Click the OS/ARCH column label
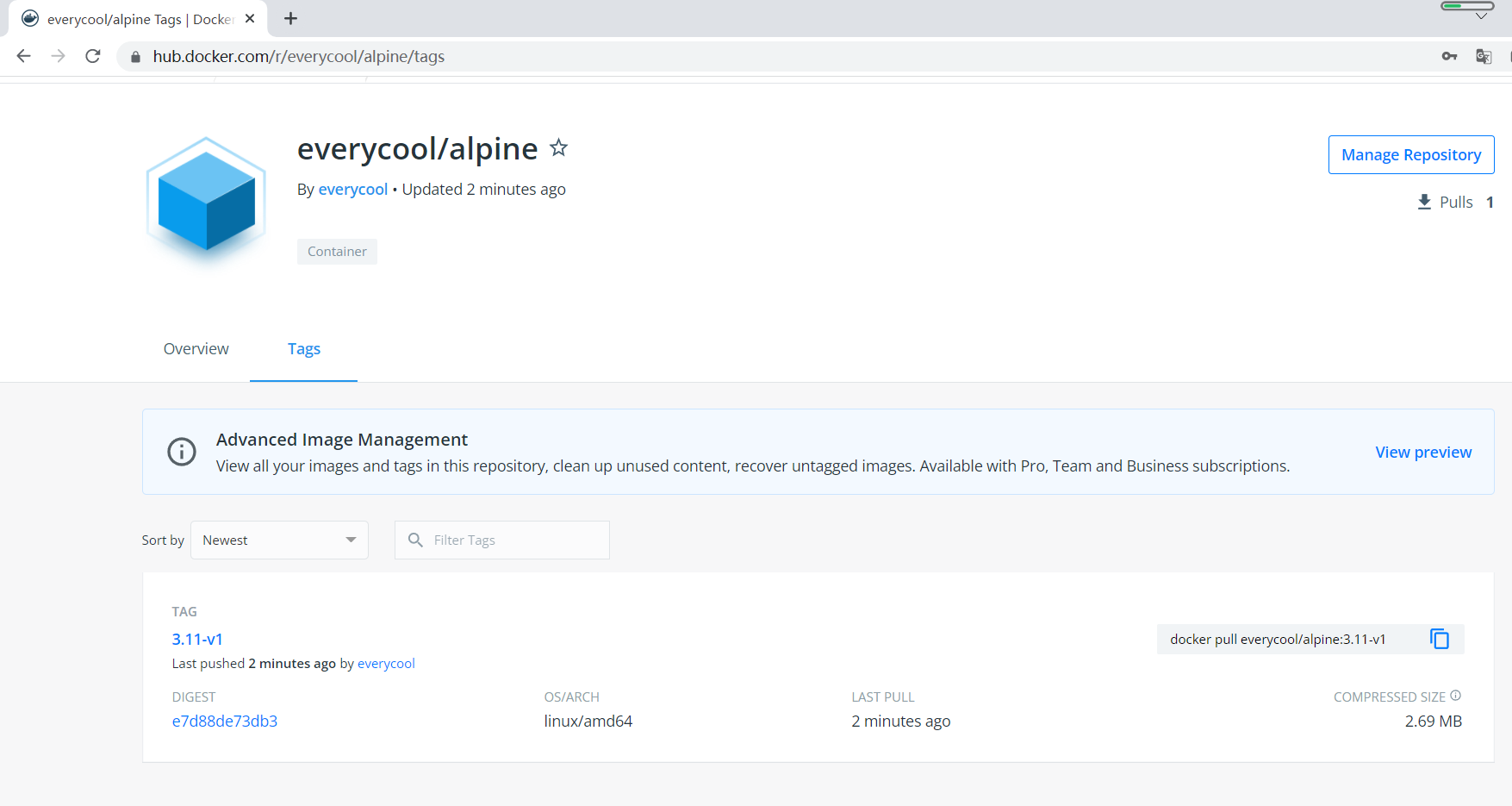 [x=571, y=697]
